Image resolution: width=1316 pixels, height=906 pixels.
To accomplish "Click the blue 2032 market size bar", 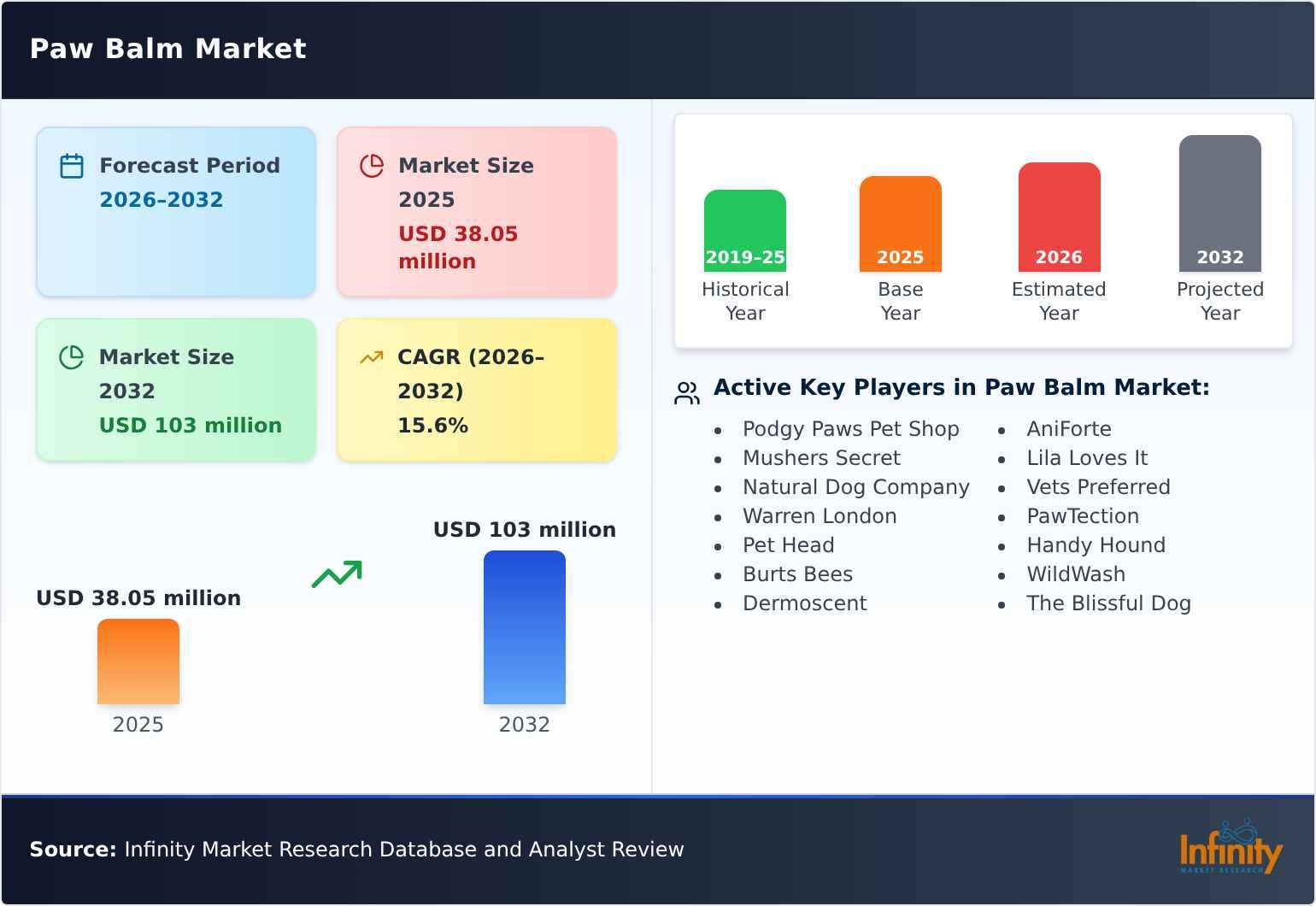I will coord(524,627).
